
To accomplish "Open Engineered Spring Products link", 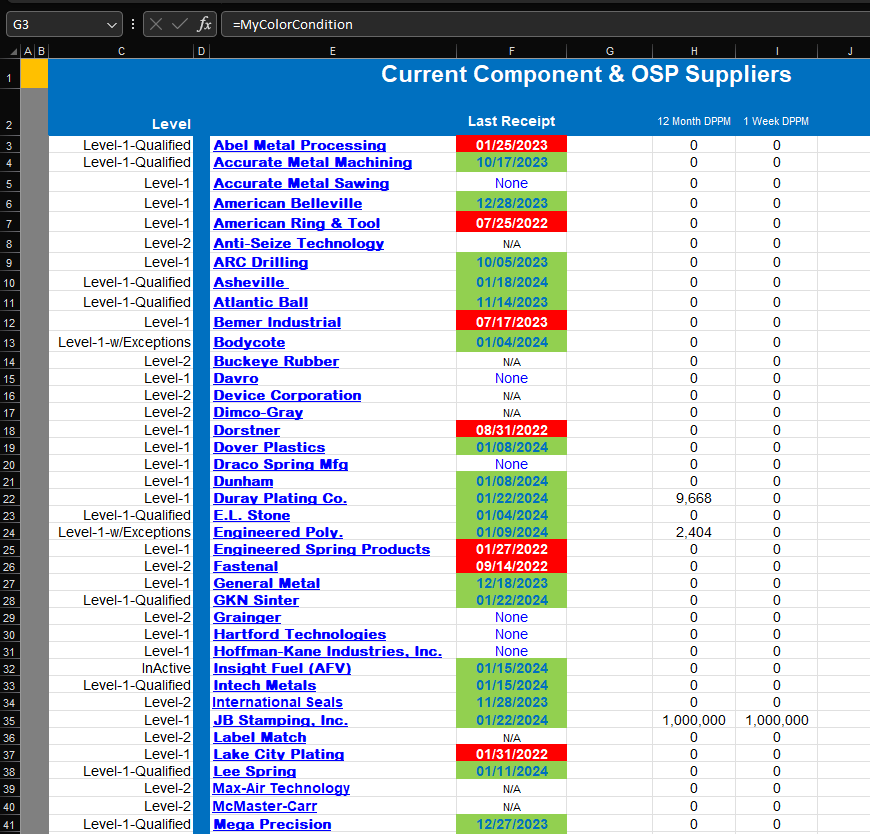I will [x=322, y=549].
